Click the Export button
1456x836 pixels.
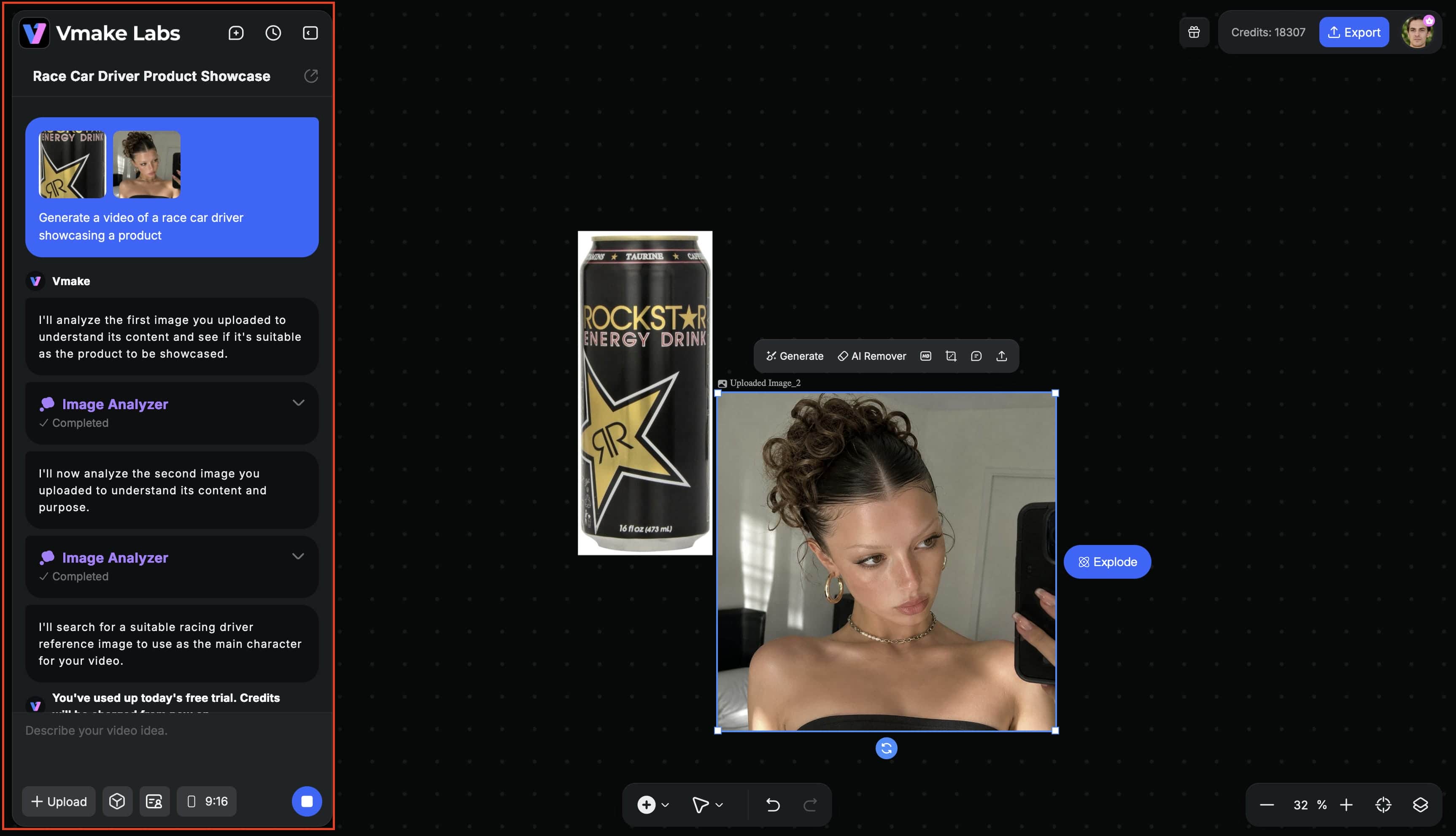tap(1354, 32)
